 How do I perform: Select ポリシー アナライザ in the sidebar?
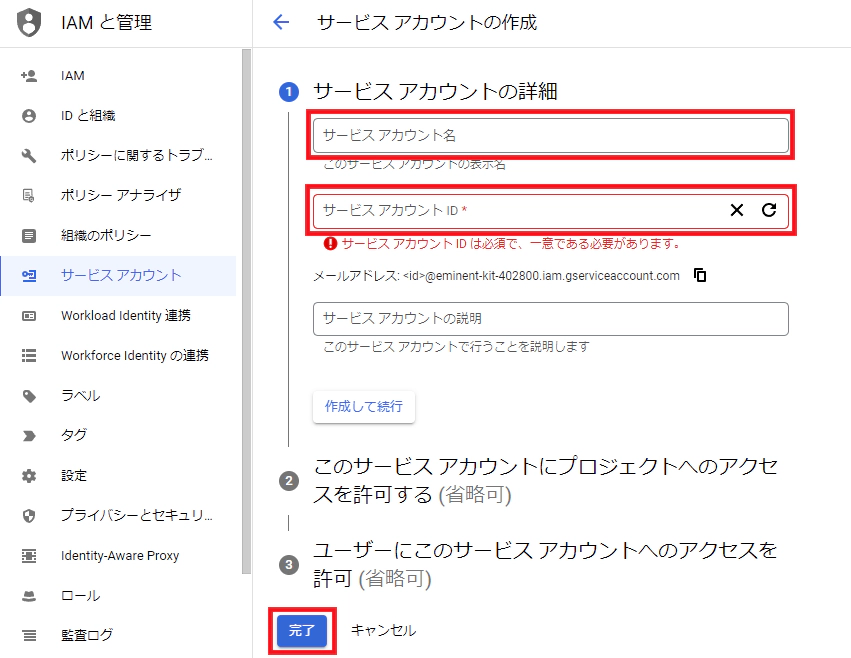click(x=118, y=195)
